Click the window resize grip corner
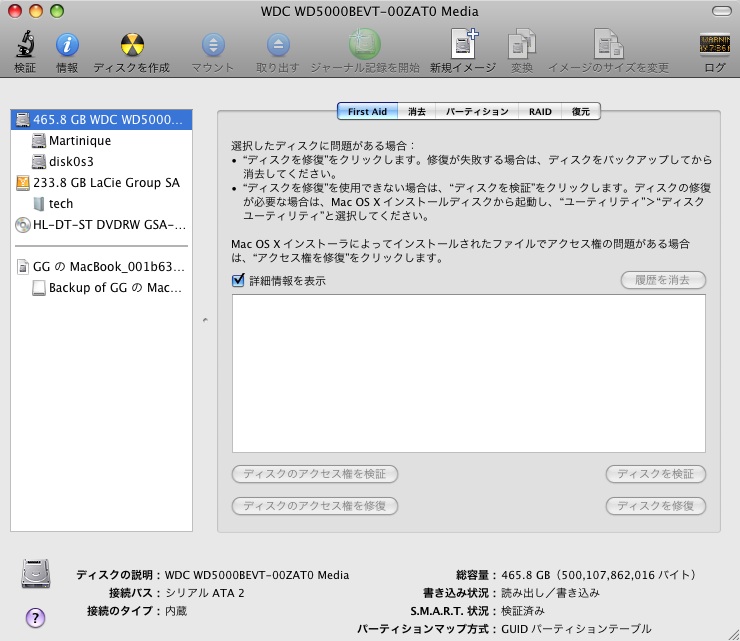 coord(733,635)
